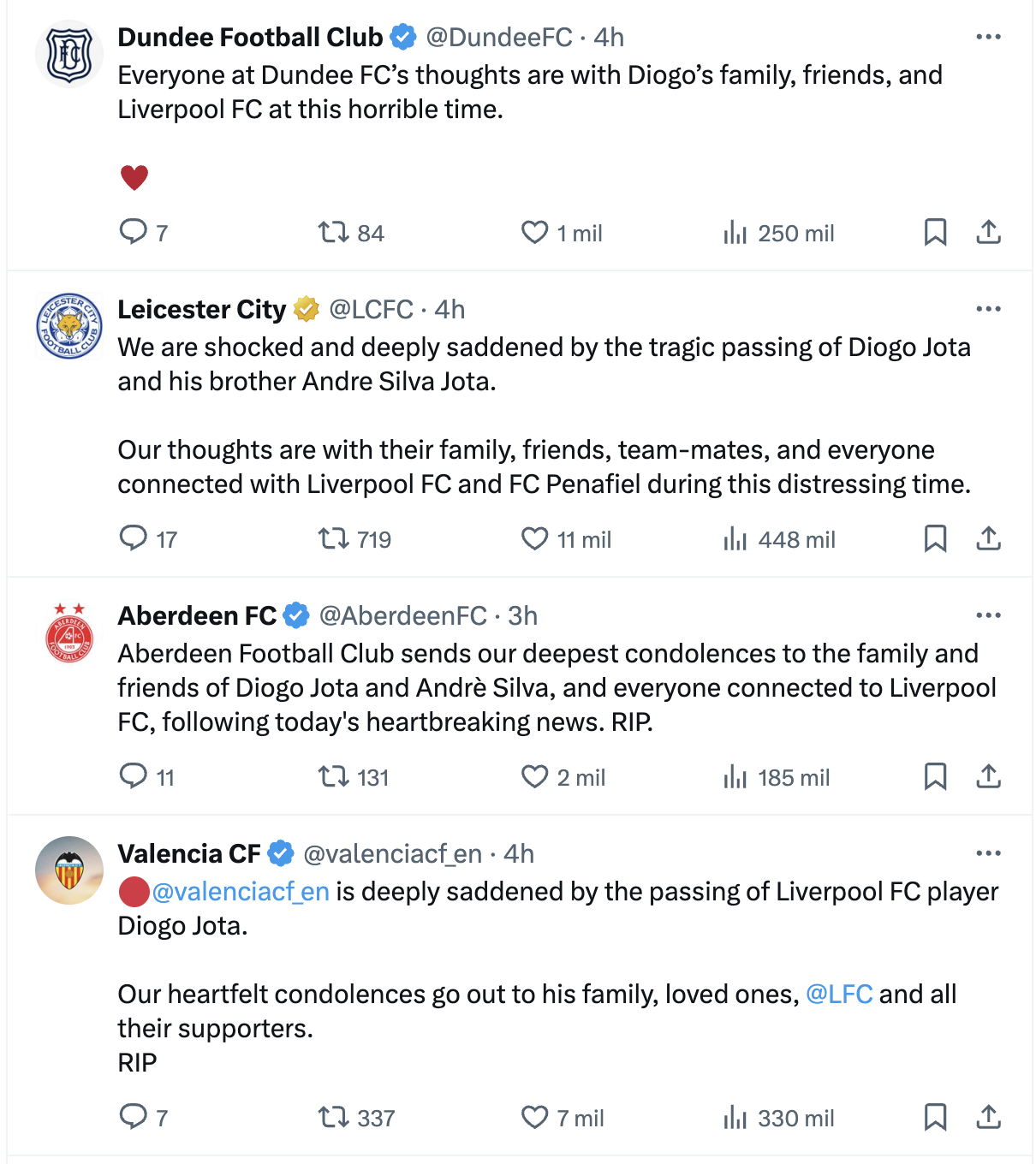
Task: Open the Aberdeen FC profile name
Action: pos(197,615)
